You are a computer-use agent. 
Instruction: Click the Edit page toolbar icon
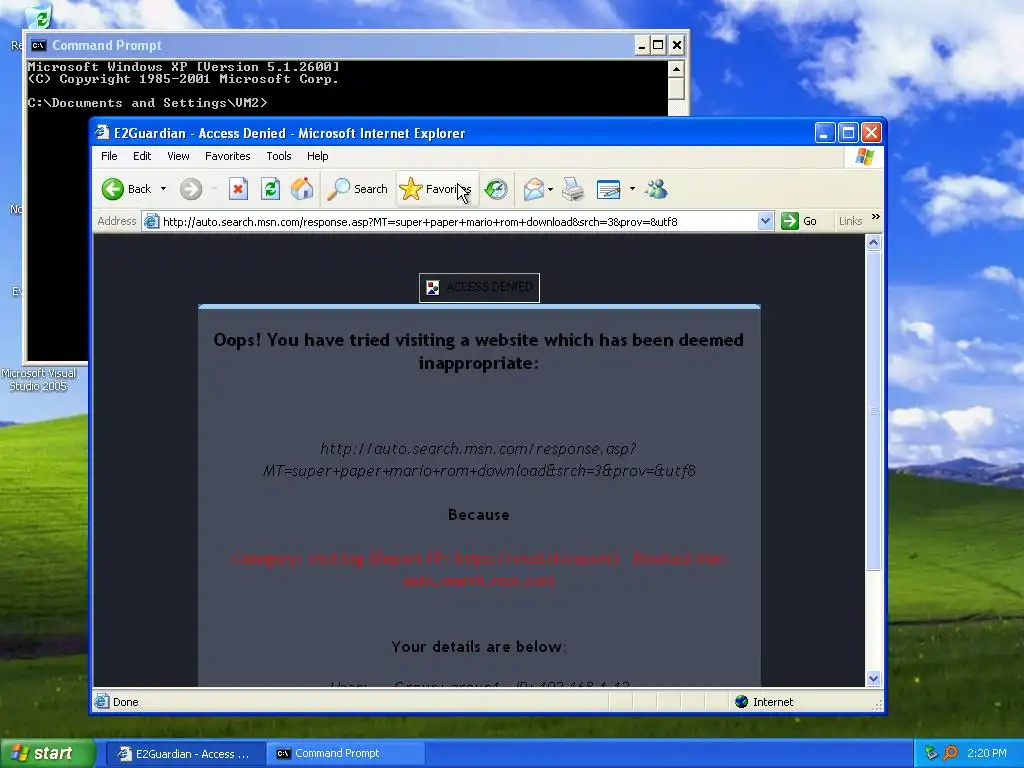coord(609,189)
